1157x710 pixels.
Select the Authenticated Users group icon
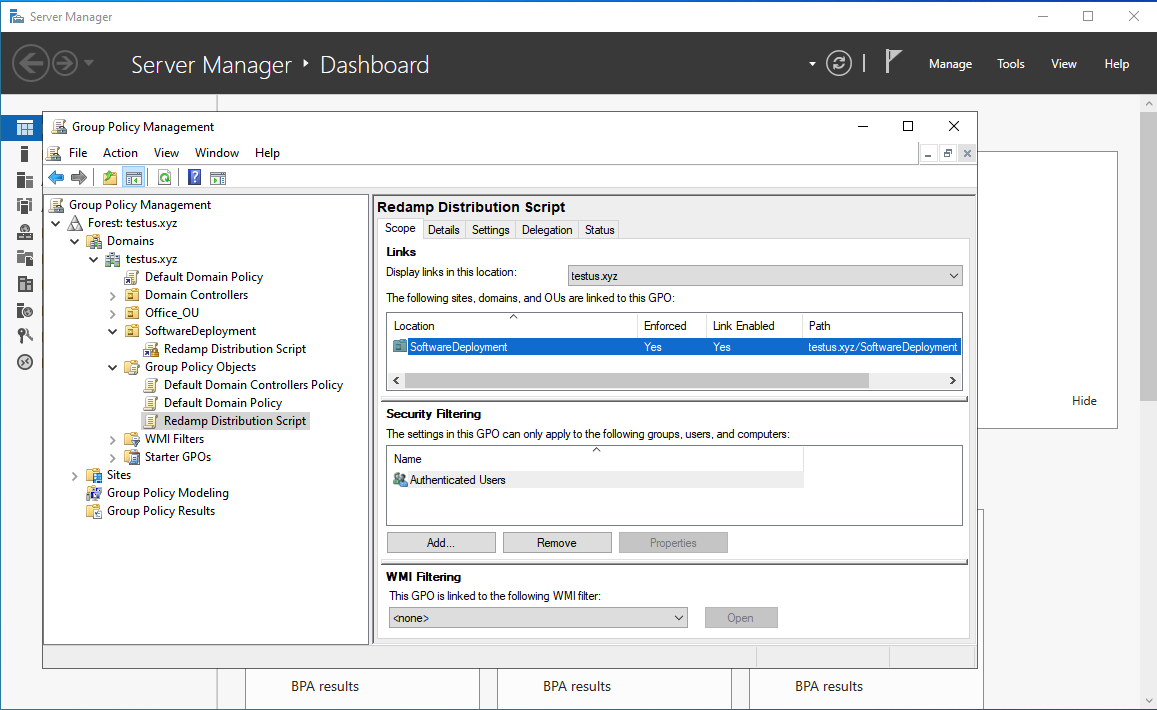coord(400,480)
